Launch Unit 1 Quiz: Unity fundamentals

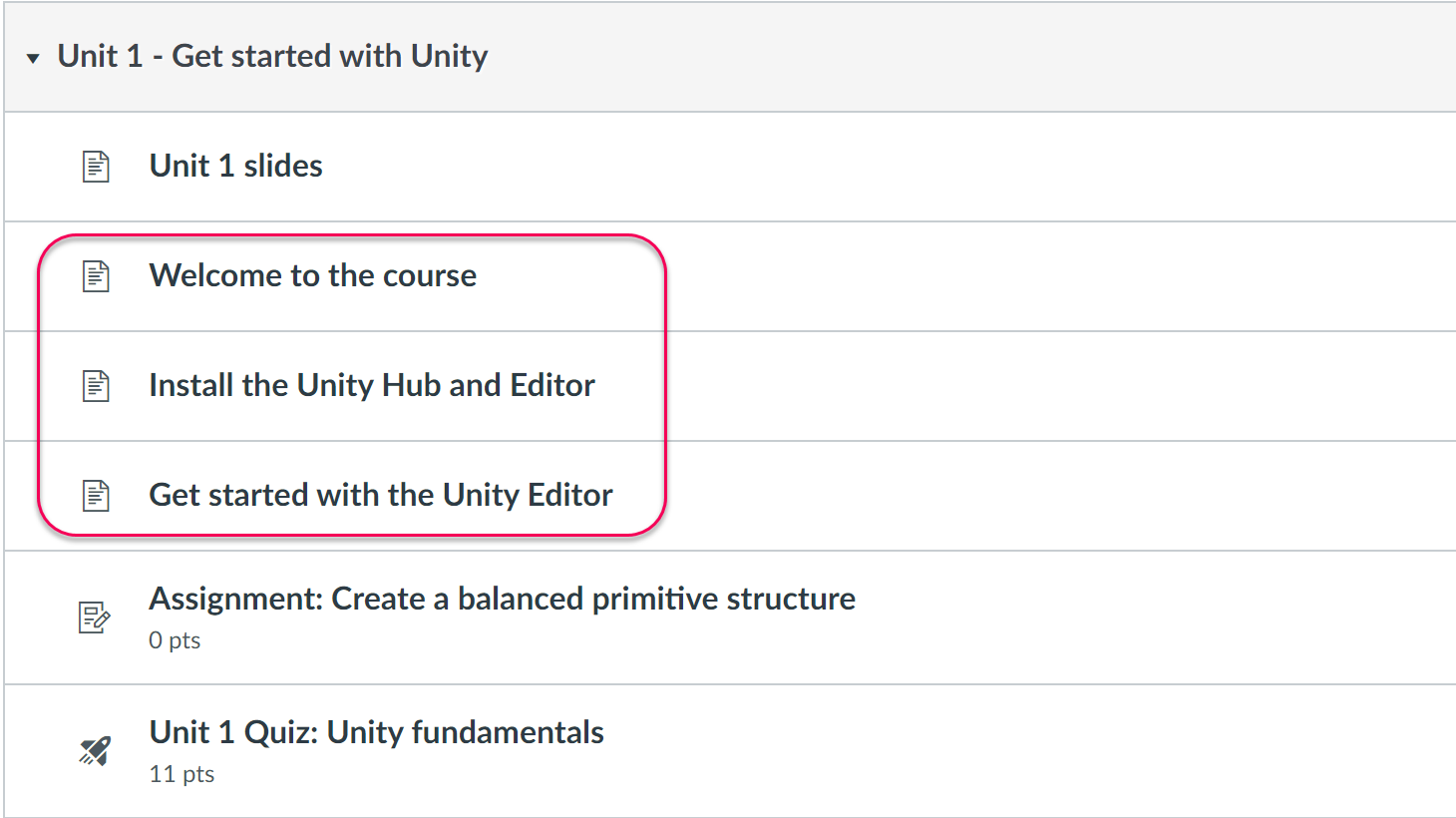tap(376, 732)
